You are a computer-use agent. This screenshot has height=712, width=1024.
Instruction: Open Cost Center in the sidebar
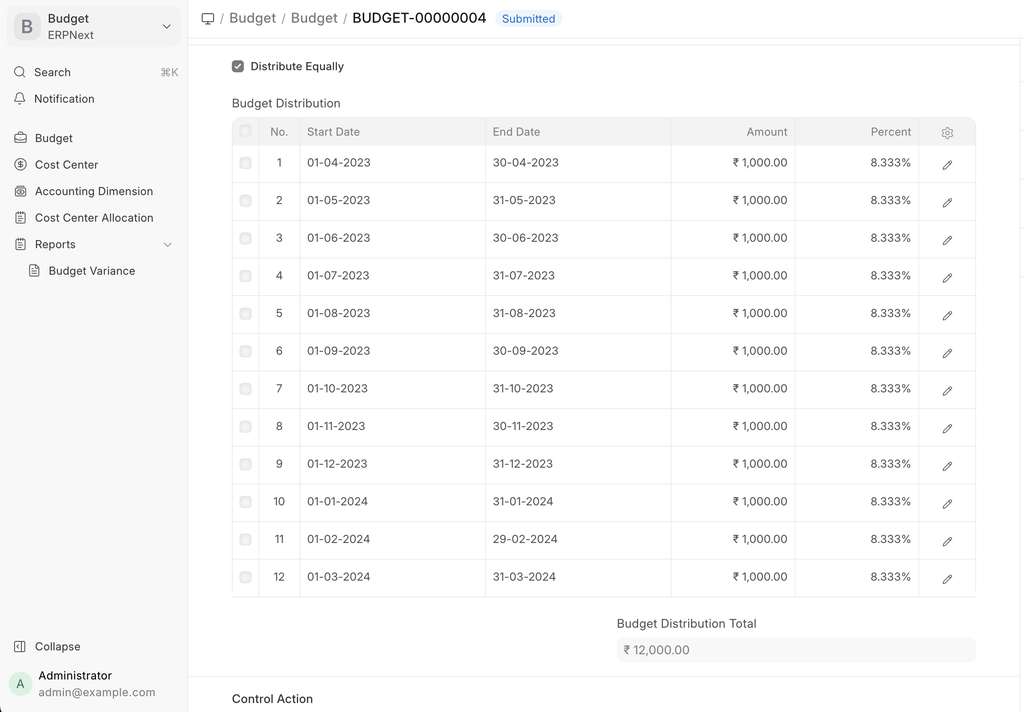click(66, 165)
